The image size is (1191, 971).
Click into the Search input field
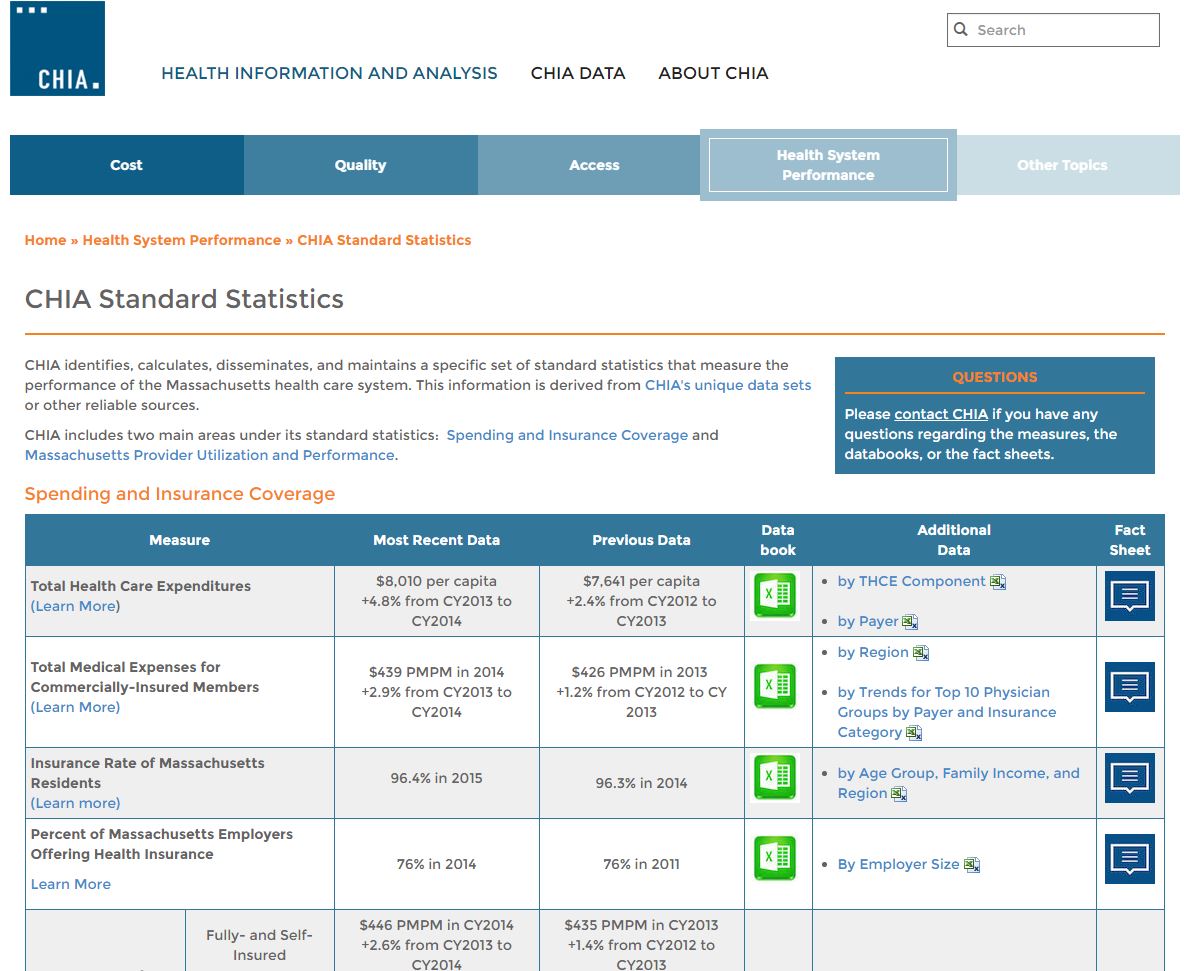[x=1062, y=30]
